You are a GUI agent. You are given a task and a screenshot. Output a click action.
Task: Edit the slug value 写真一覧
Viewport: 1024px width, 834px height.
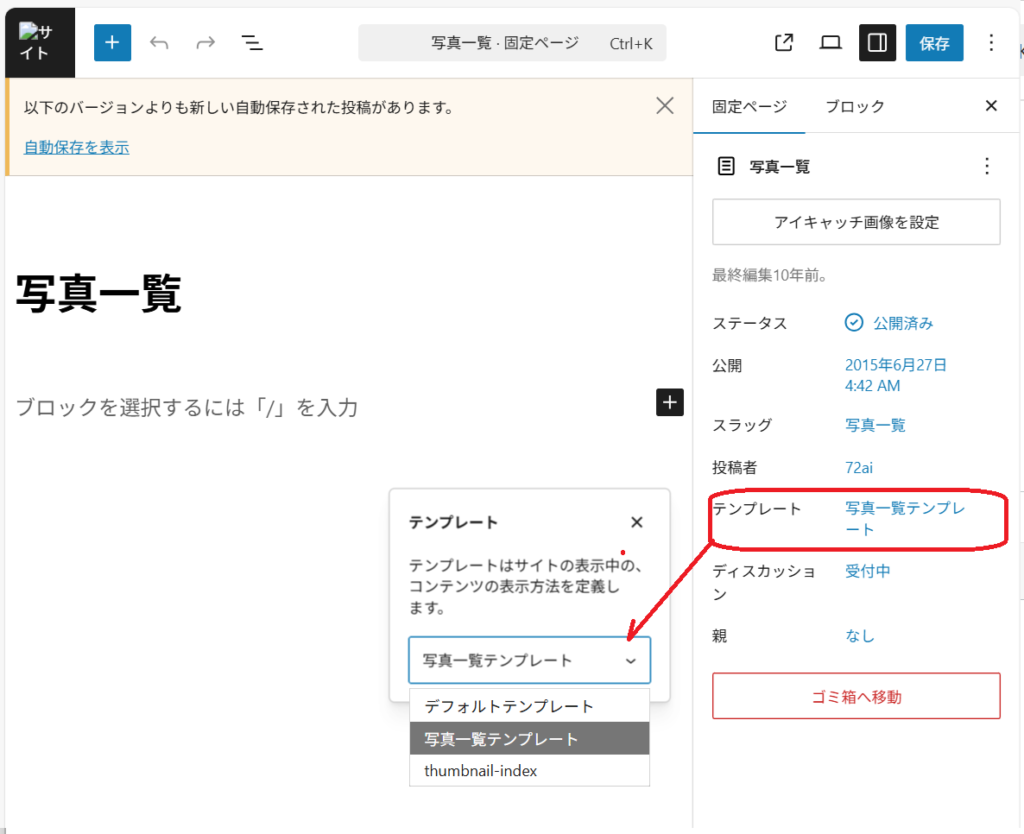[x=875, y=425]
